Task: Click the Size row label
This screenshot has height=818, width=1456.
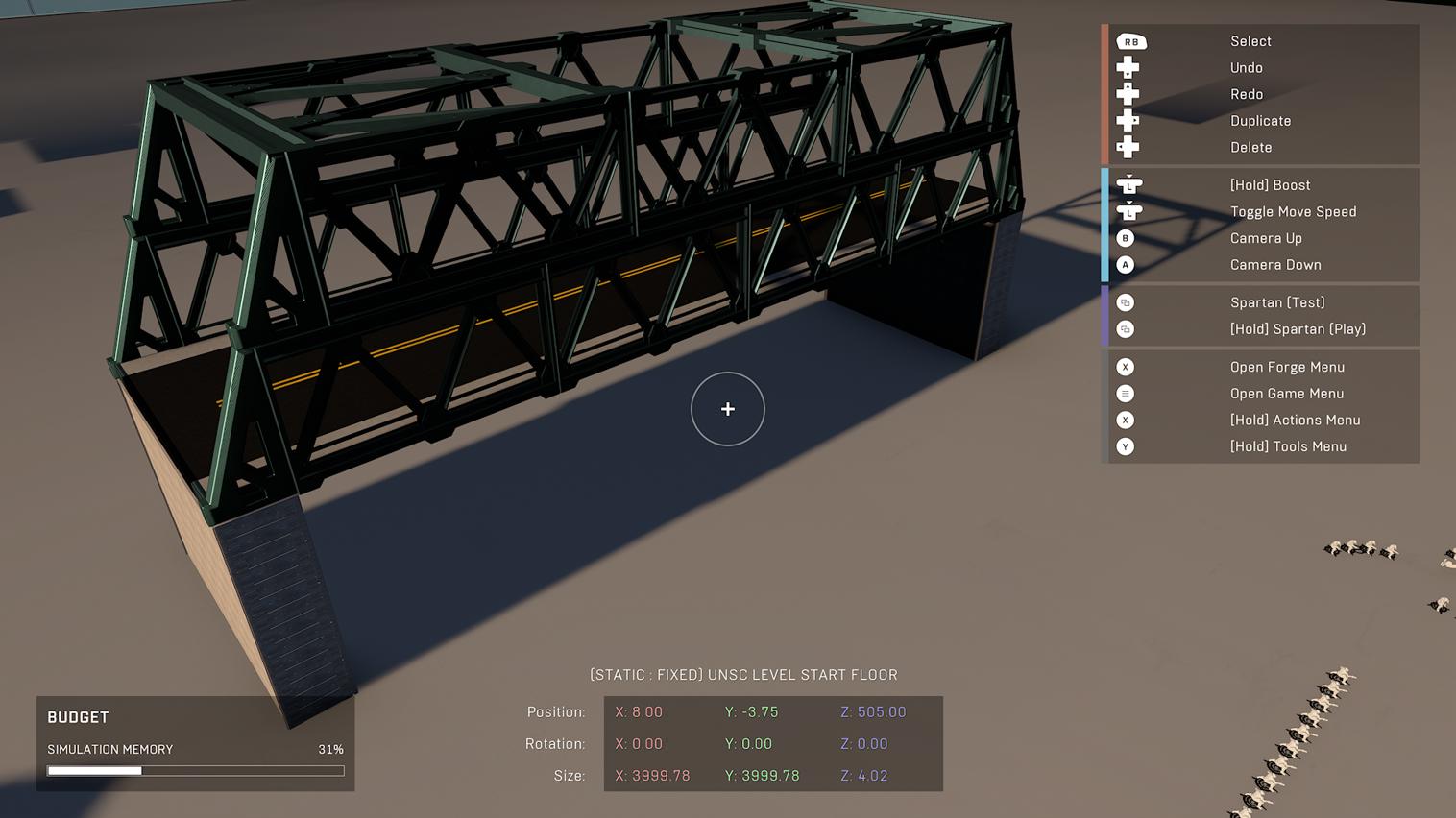Action: click(570, 776)
